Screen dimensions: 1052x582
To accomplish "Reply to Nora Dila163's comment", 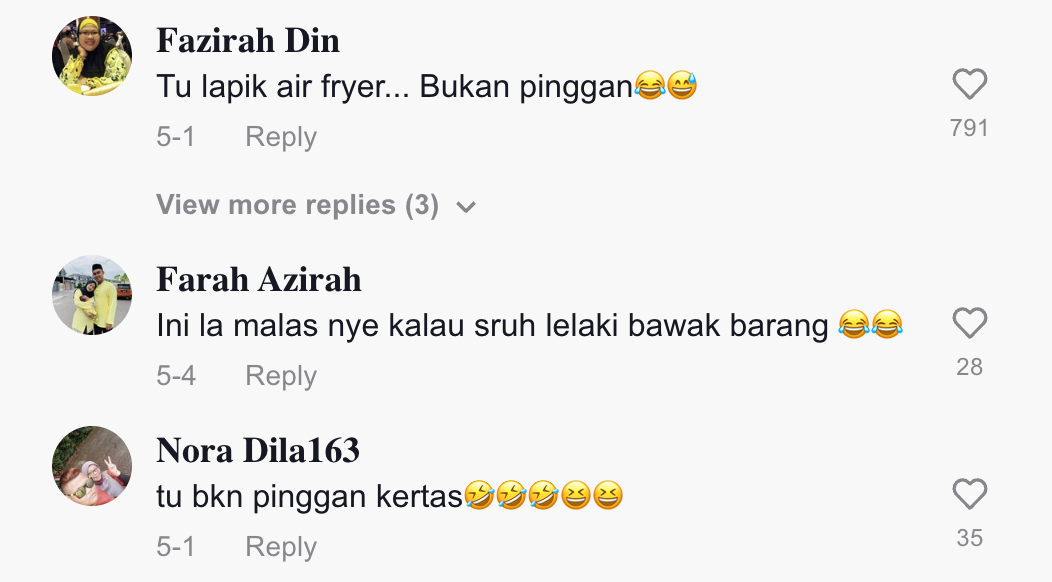I will pyautogui.click(x=280, y=547).
